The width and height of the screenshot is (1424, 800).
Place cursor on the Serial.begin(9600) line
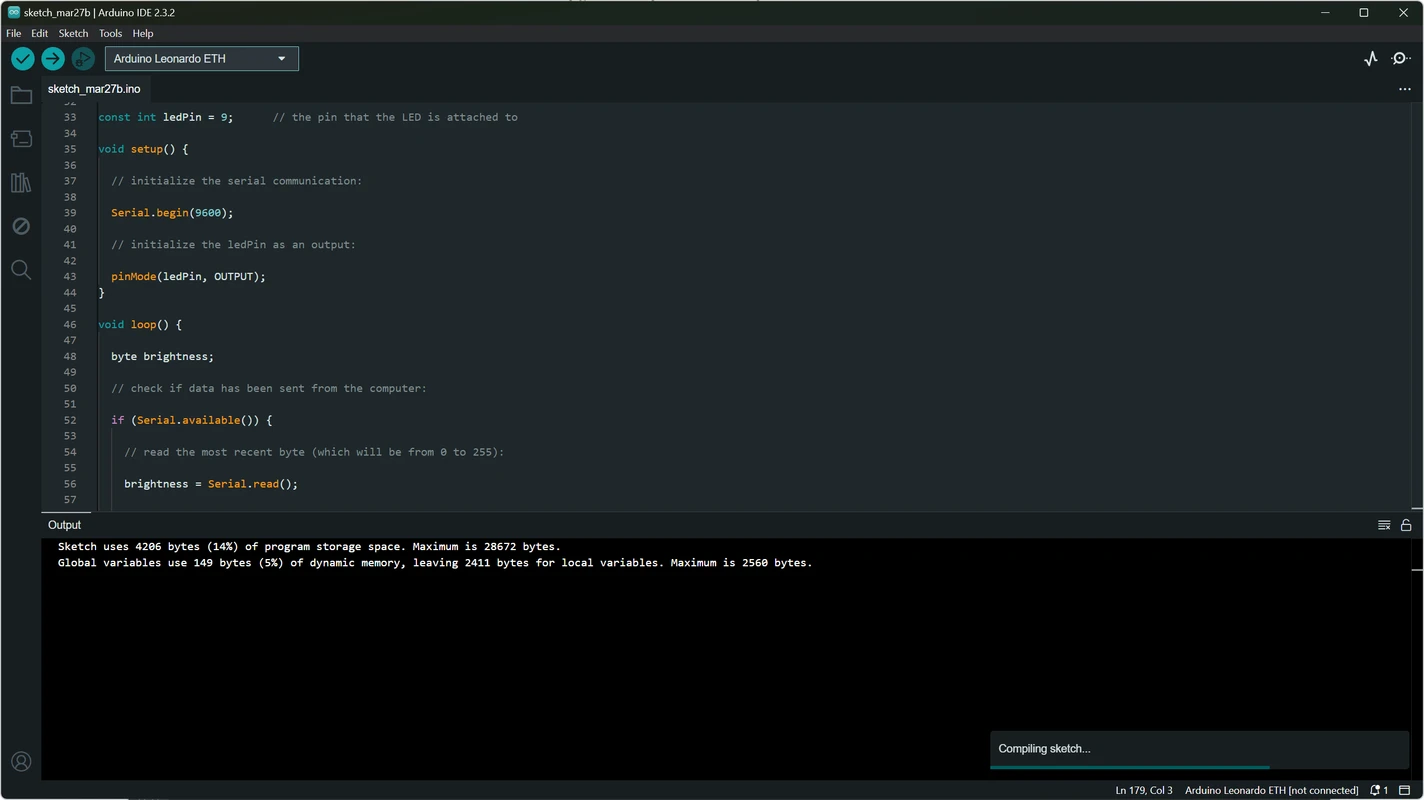[172, 213]
